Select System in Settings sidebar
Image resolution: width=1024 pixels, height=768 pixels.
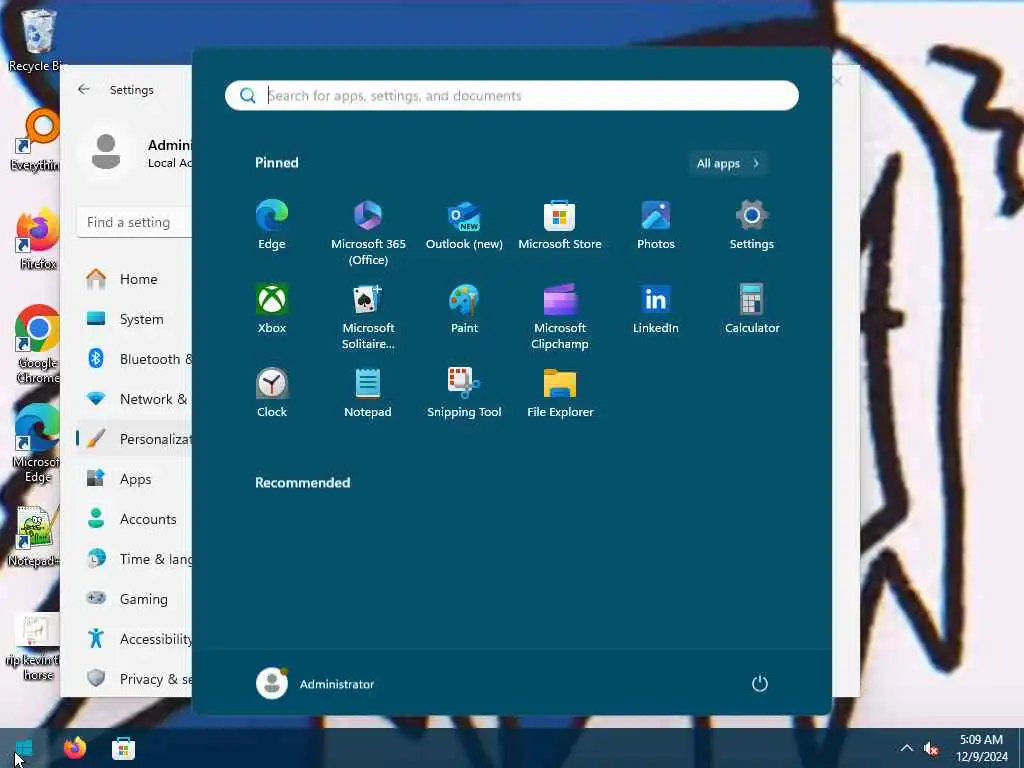point(134,319)
